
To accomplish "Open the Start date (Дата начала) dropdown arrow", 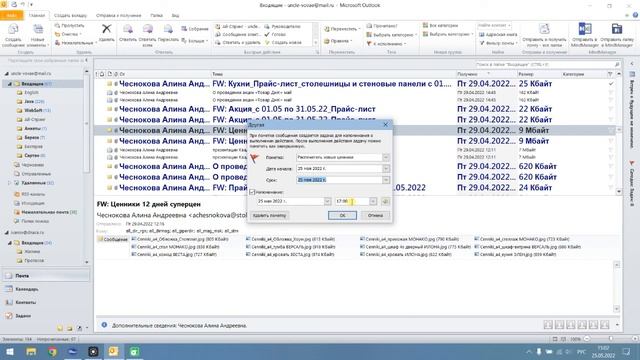I will pos(386,168).
